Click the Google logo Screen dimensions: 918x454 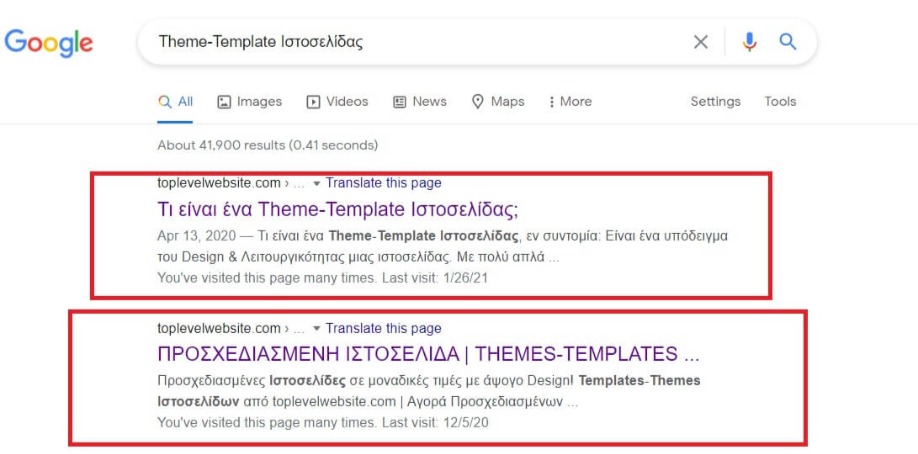tap(49, 43)
